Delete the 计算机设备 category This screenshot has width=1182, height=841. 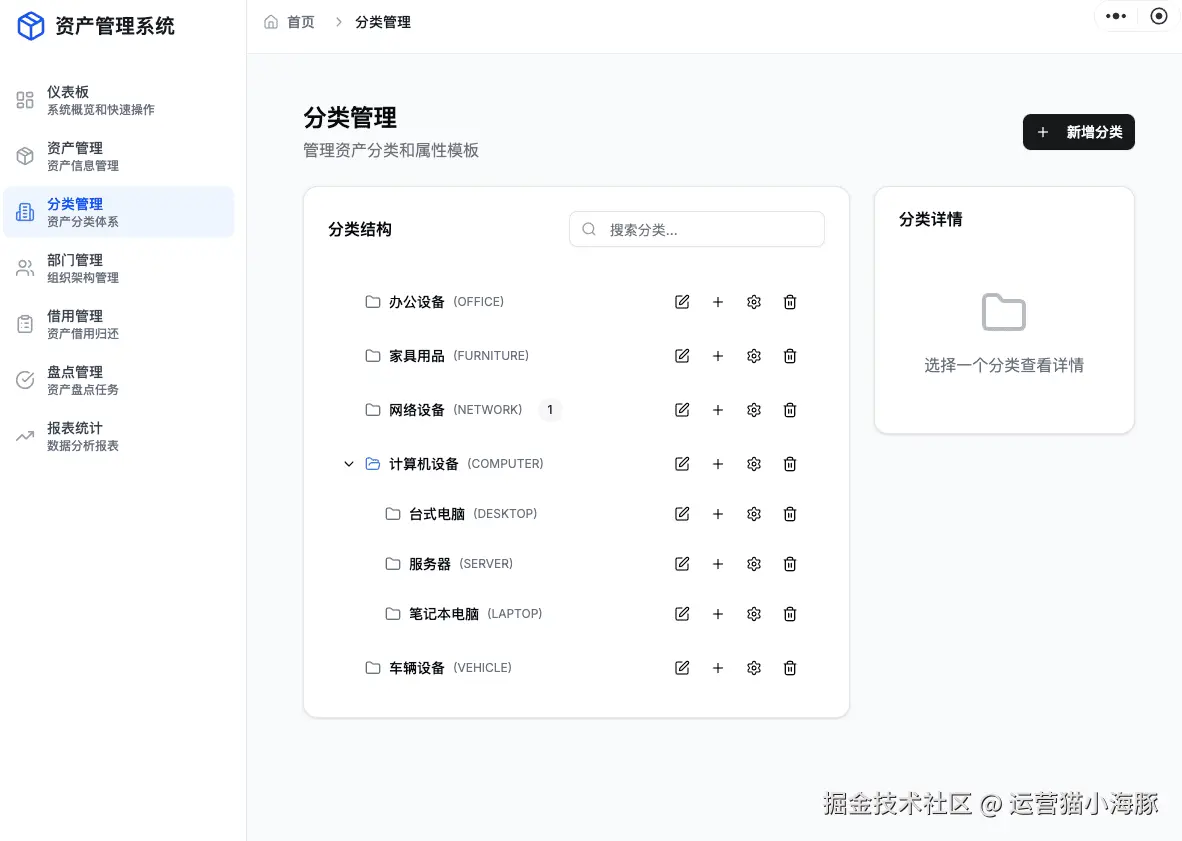pyautogui.click(x=790, y=464)
